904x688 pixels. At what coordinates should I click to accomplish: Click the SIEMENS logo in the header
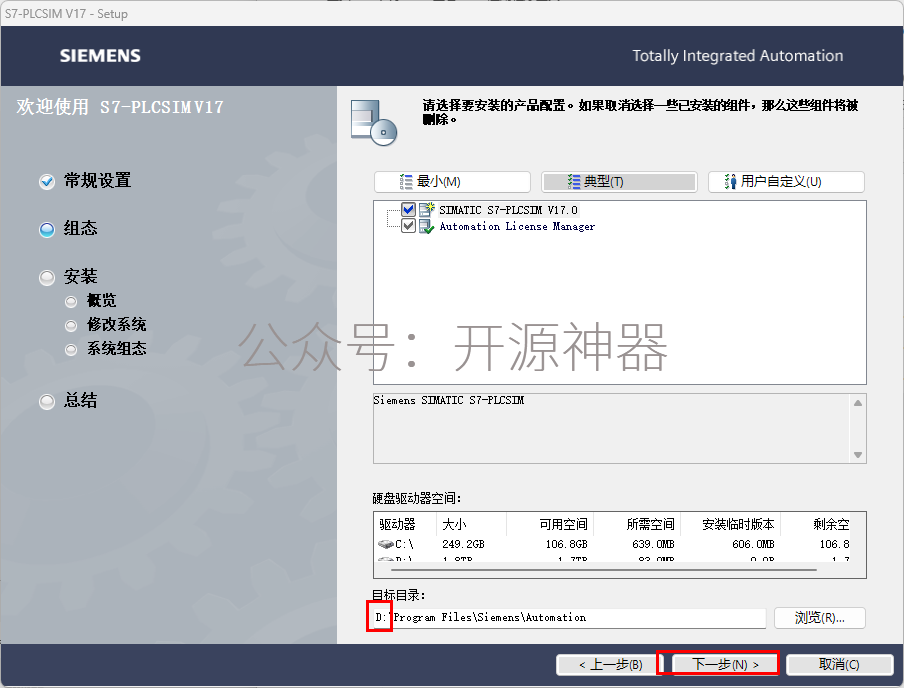[100, 56]
